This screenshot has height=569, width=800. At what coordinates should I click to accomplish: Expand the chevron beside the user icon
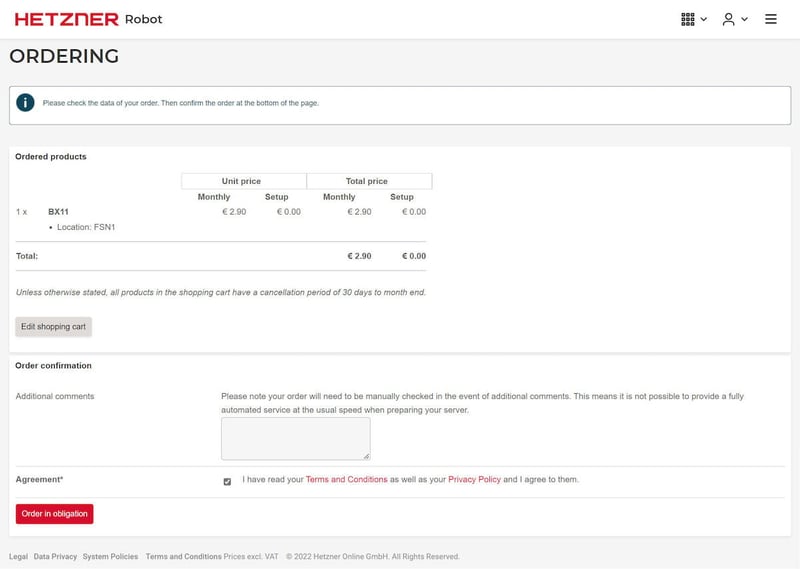pos(745,19)
